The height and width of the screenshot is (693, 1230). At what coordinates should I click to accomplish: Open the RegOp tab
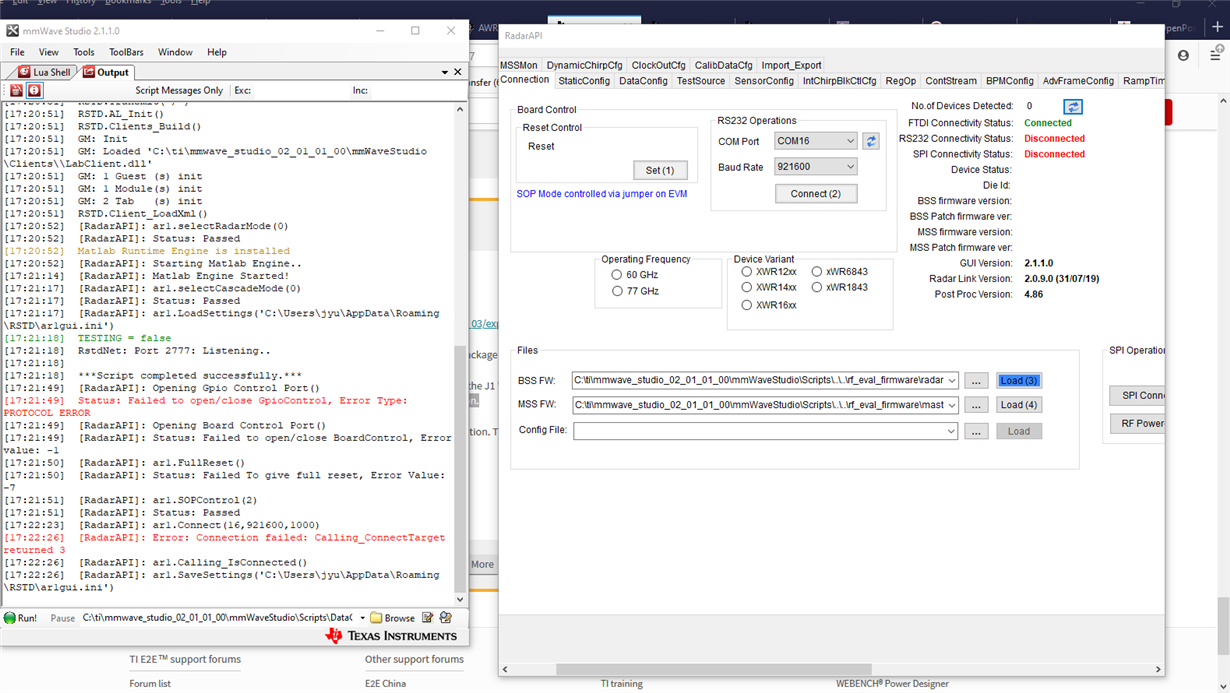[900, 81]
